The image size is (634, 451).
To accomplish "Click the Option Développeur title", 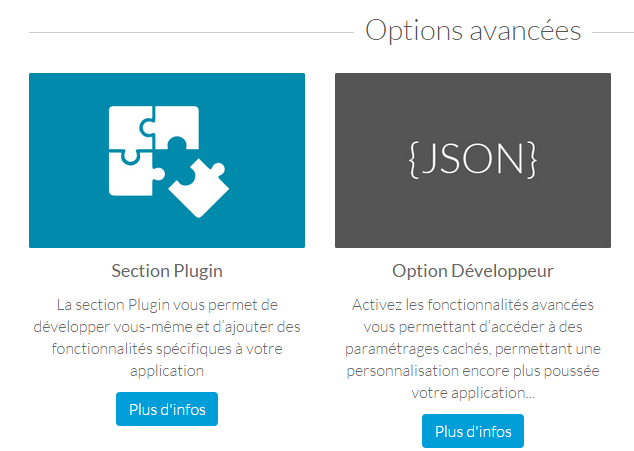I will point(473,271).
